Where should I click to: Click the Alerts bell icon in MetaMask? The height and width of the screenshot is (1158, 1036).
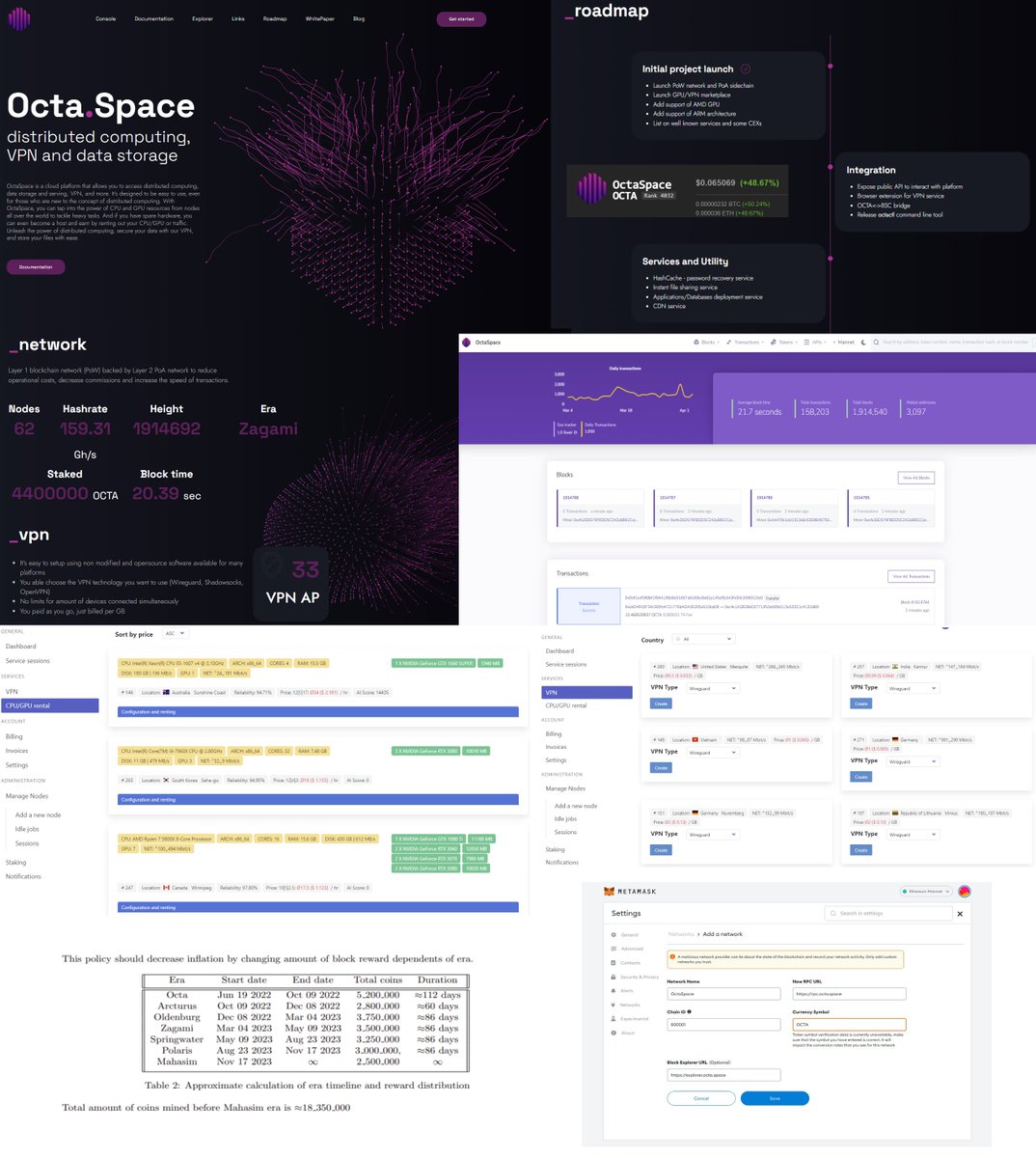tap(613, 990)
